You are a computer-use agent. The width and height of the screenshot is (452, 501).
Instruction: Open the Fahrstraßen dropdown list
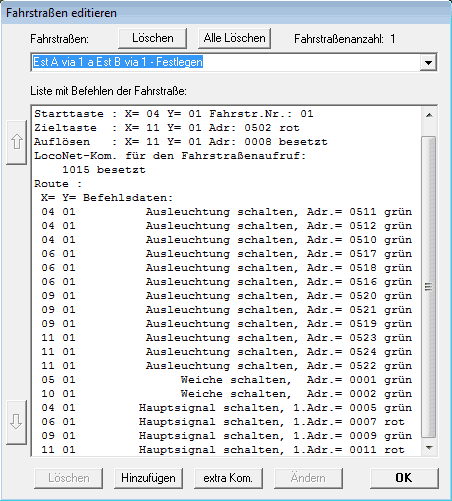(428, 62)
